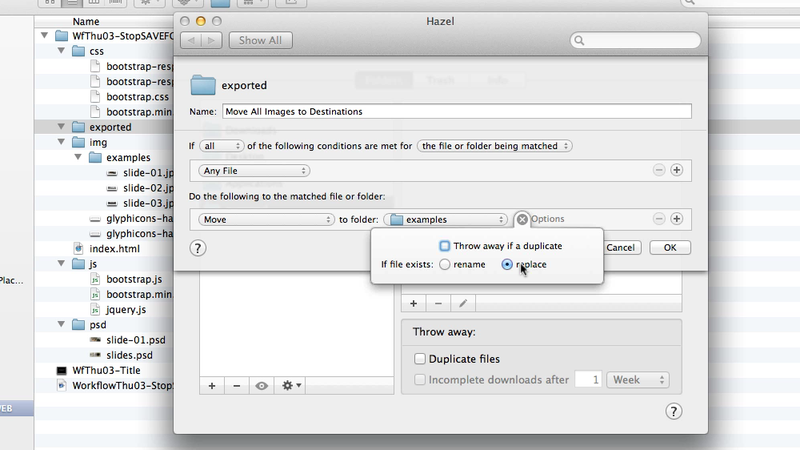Screen dimensions: 800x450
Task: Add a folder with the plus icon next to the eye icon
Action: coord(211,384)
